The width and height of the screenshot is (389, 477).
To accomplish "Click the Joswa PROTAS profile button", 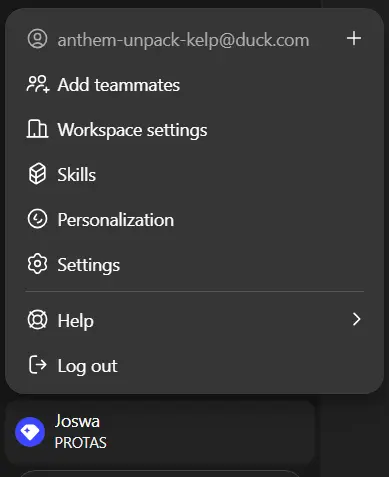I will point(160,432).
